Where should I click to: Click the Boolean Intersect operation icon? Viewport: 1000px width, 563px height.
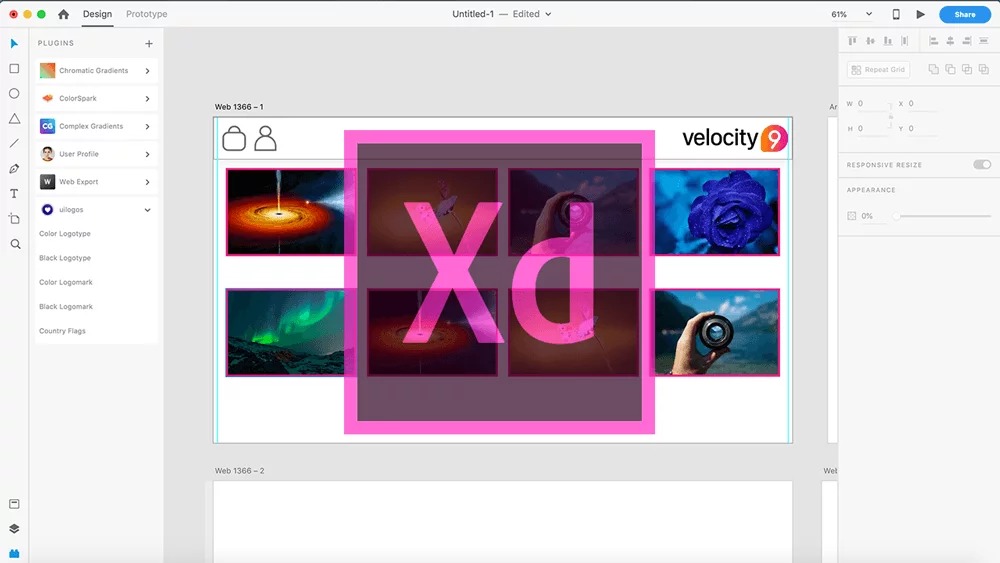pyautogui.click(x=967, y=69)
